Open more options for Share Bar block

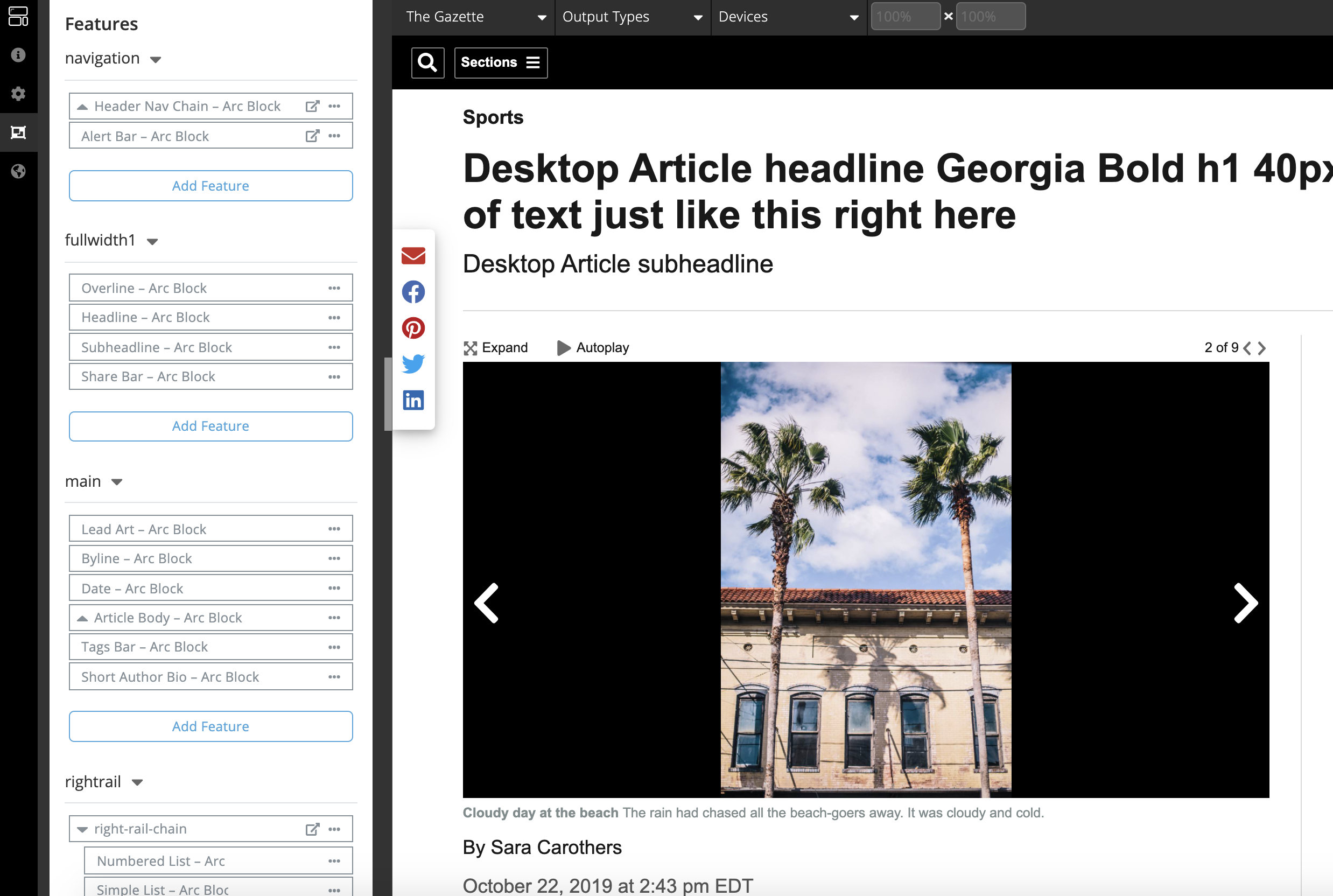(335, 376)
